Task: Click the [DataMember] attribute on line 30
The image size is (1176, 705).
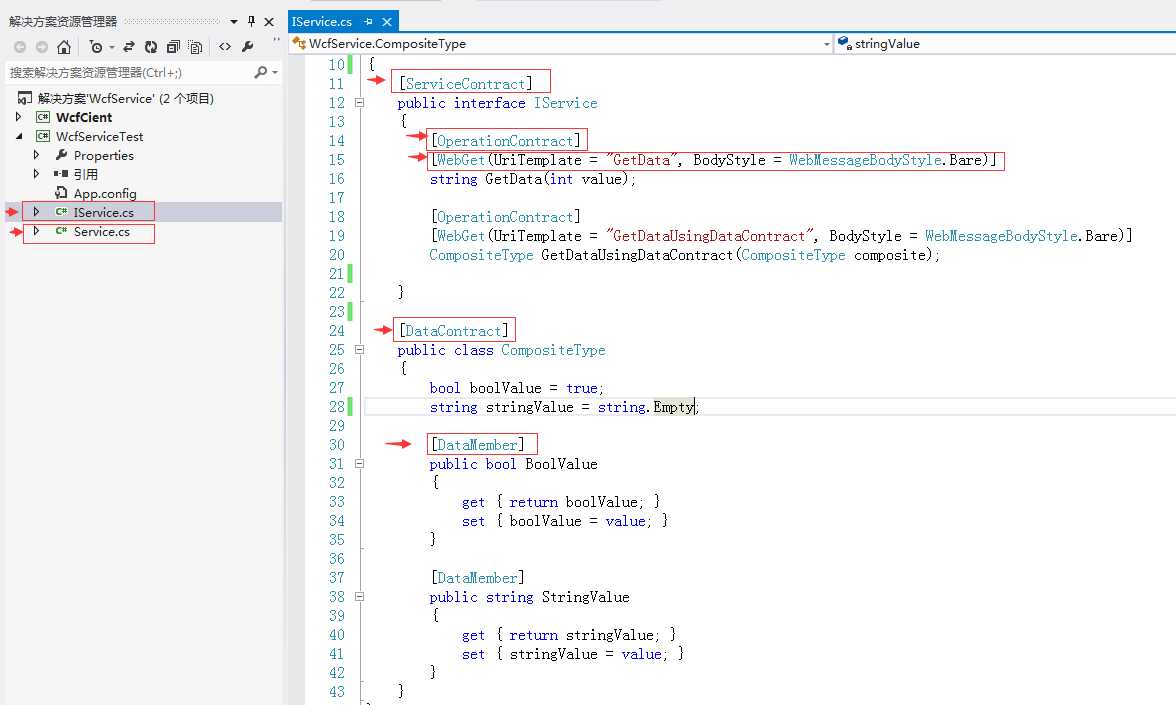Action: coord(477,445)
